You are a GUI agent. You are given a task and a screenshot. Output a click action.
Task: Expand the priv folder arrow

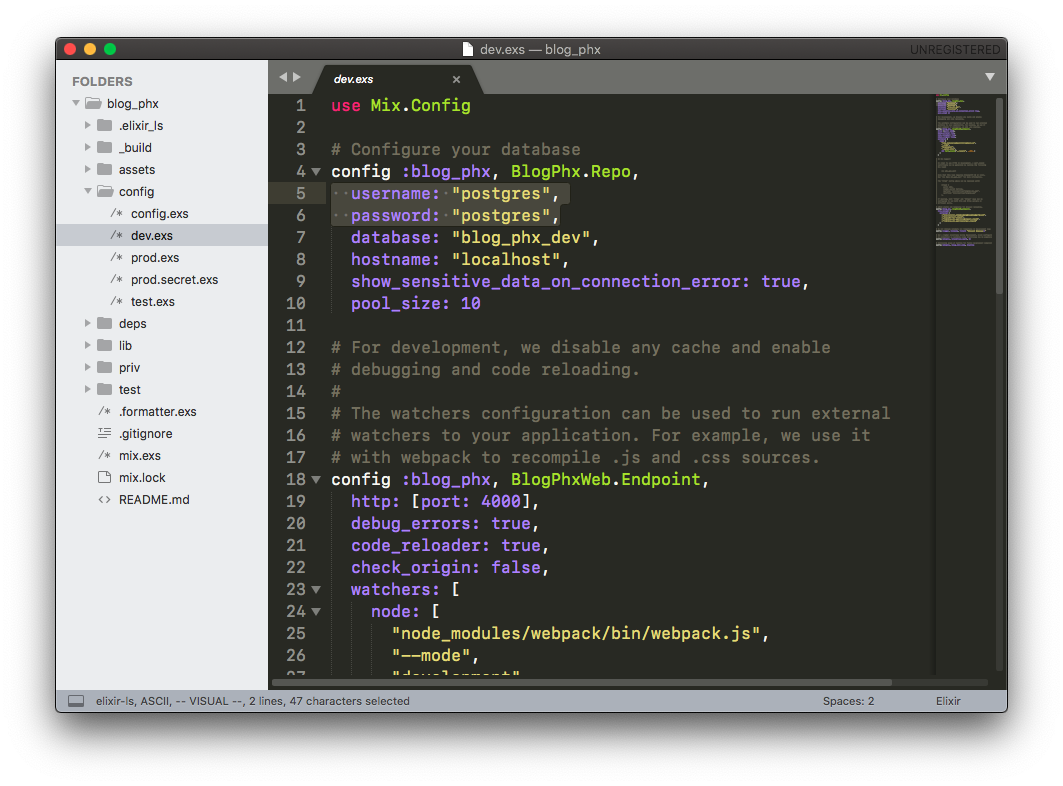[87, 368]
